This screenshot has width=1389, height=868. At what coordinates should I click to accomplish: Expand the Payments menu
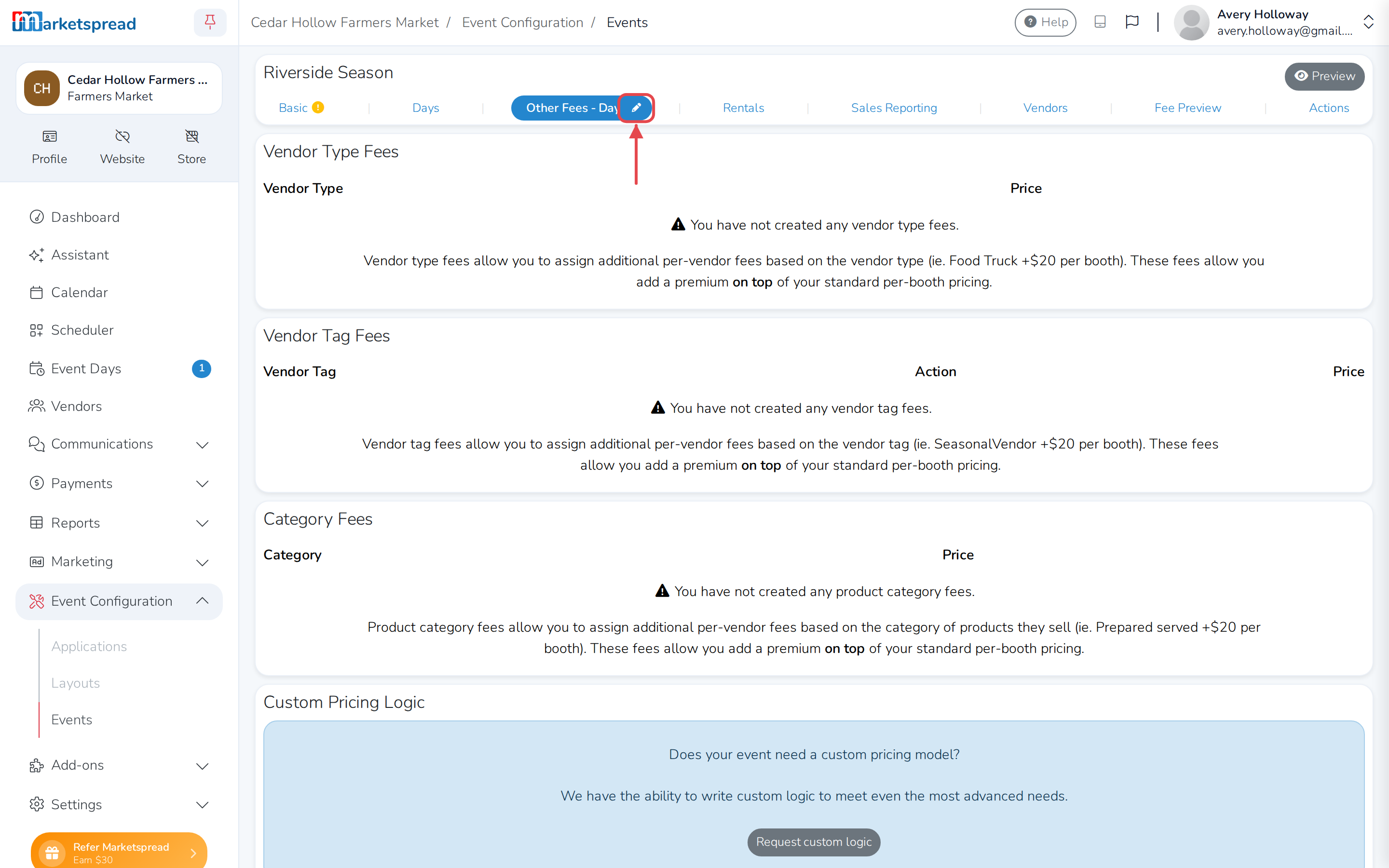click(119, 483)
